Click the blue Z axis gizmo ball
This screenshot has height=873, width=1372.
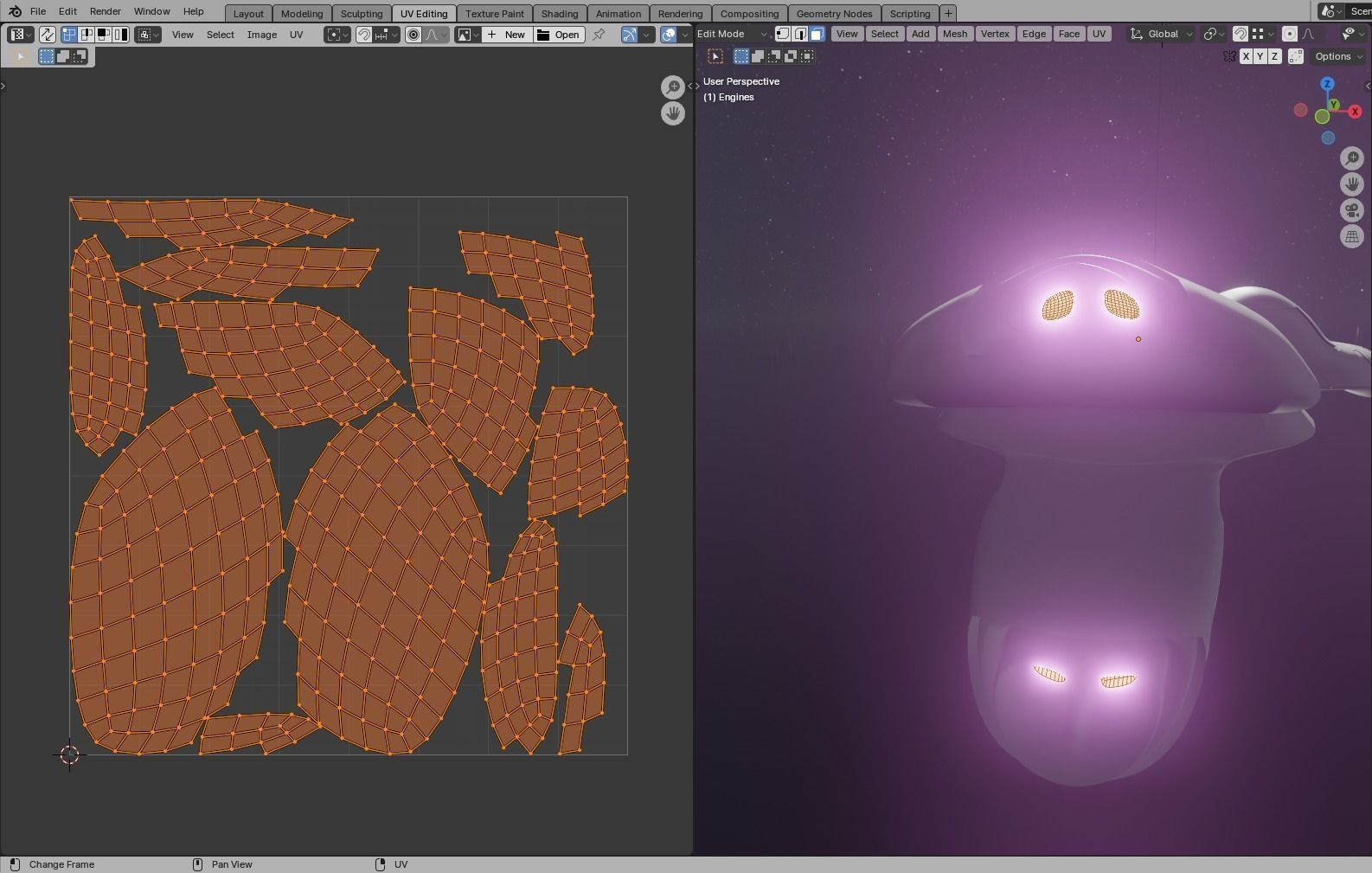(1327, 84)
